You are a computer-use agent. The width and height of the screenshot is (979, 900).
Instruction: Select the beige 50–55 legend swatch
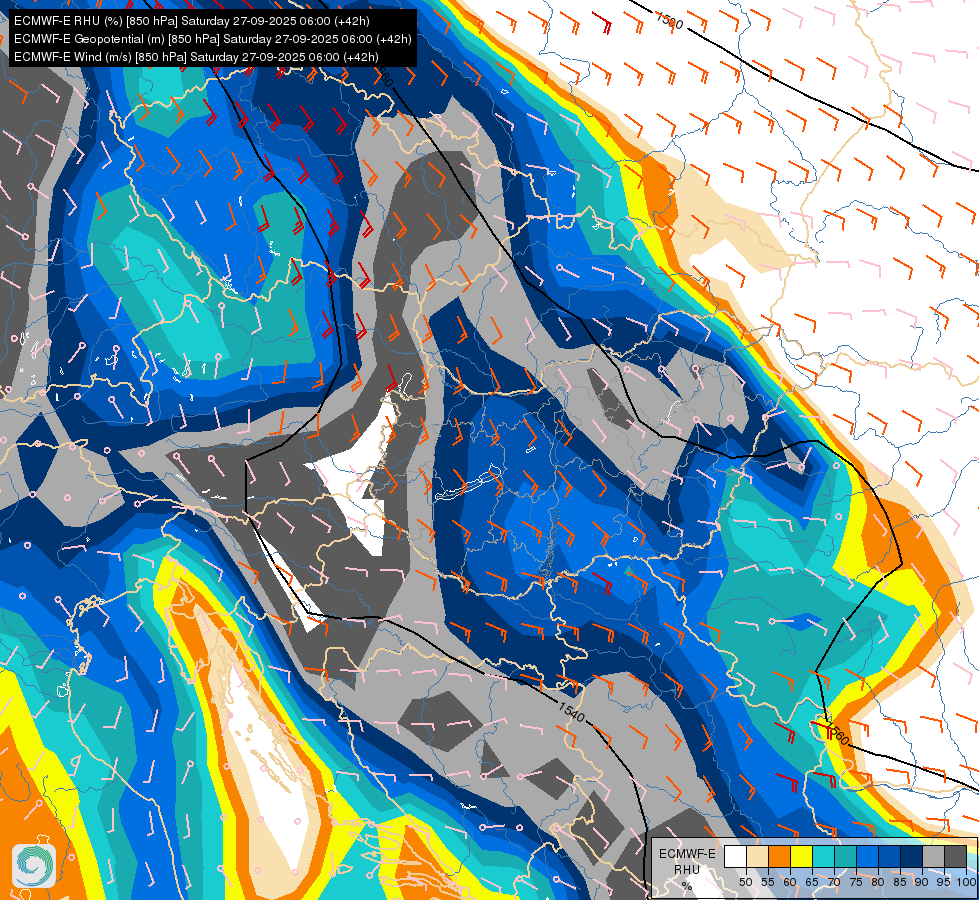click(757, 856)
